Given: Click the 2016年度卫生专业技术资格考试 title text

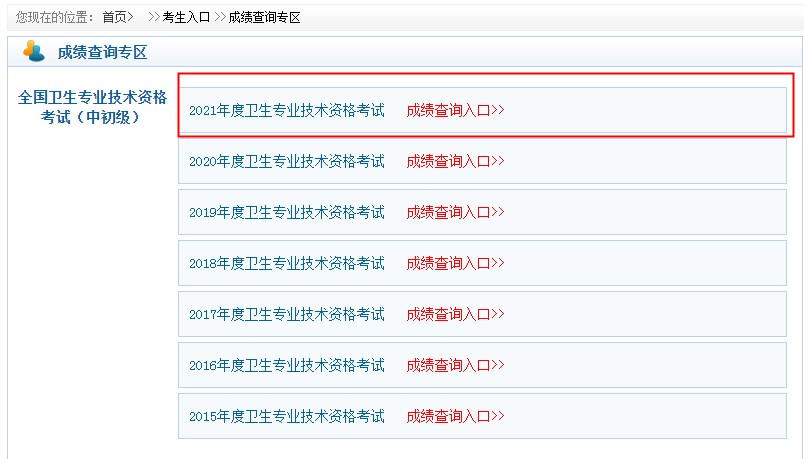Looking at the screenshot, I should pyautogui.click(x=287, y=365).
